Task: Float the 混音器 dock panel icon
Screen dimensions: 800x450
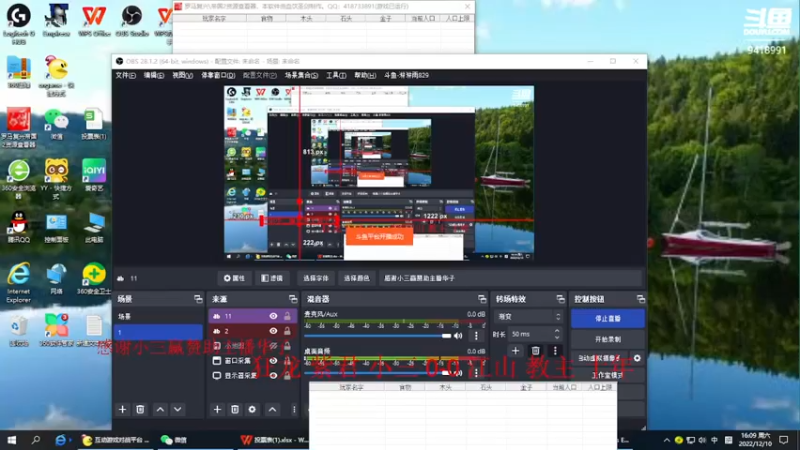Action: click(482, 299)
